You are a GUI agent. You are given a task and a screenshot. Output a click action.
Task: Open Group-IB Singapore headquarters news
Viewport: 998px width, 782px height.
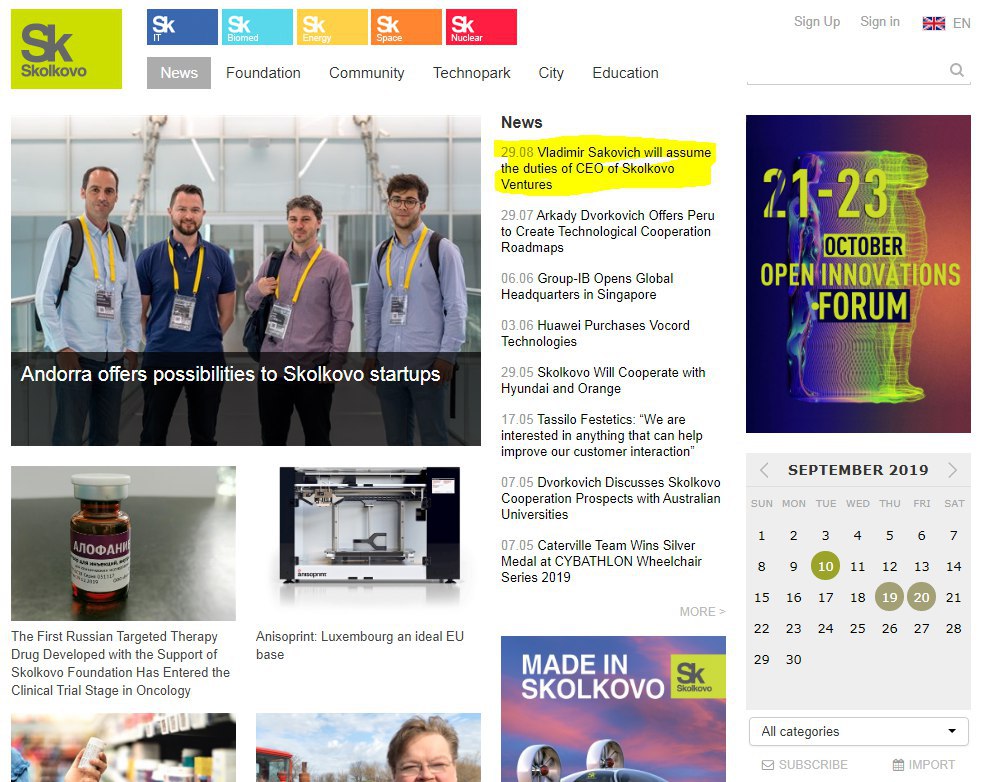pos(587,286)
